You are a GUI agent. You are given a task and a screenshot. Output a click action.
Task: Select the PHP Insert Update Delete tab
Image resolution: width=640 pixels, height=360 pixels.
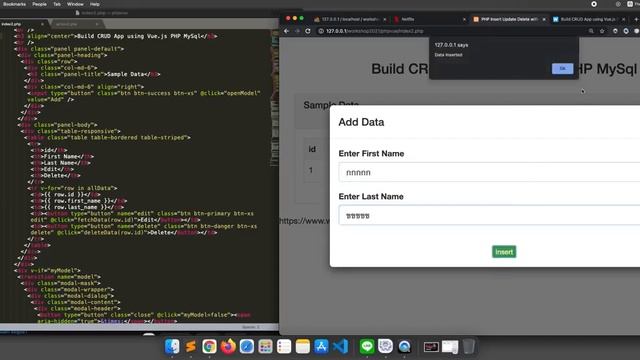click(x=508, y=19)
